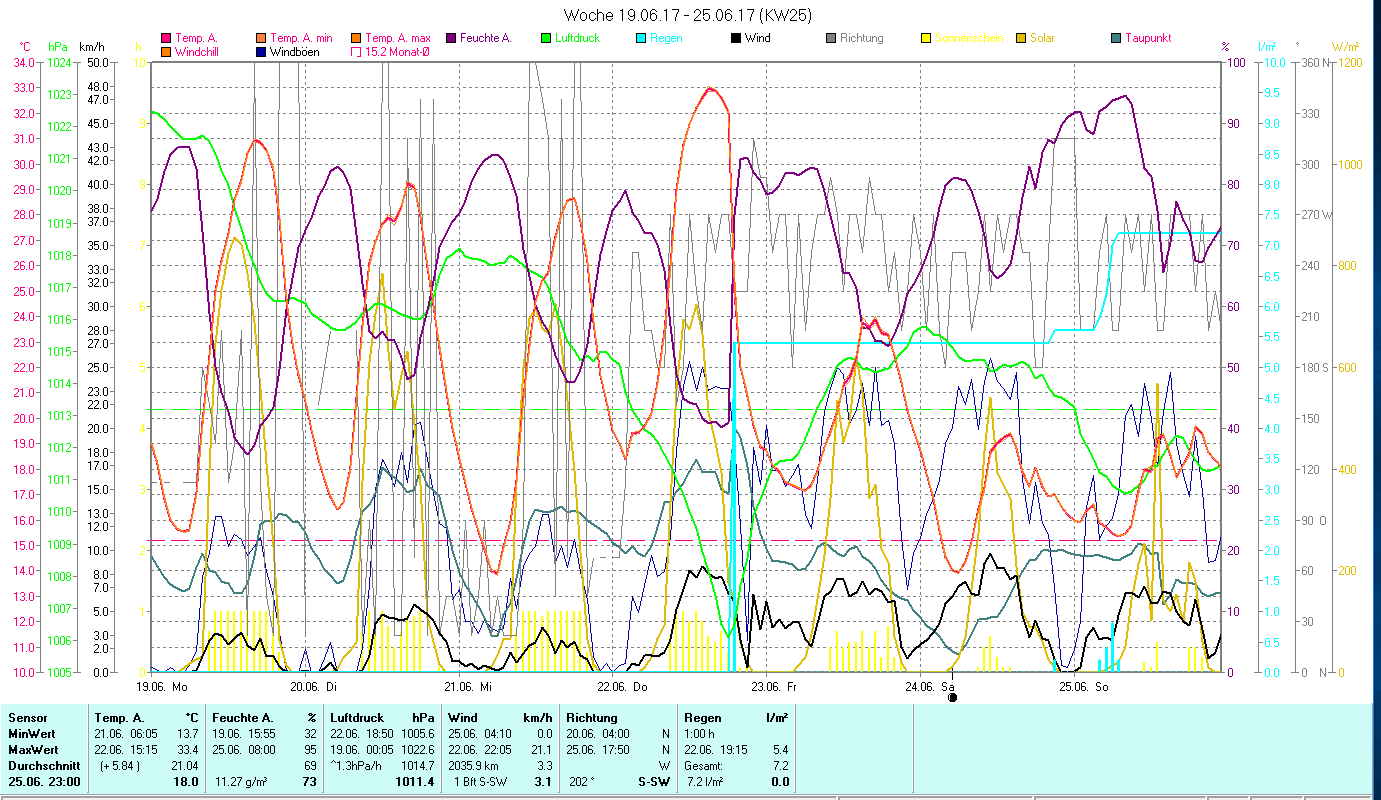The image size is (1381, 800).
Task: Select the '21.06. Mi' date axis label
Action: click(x=468, y=687)
